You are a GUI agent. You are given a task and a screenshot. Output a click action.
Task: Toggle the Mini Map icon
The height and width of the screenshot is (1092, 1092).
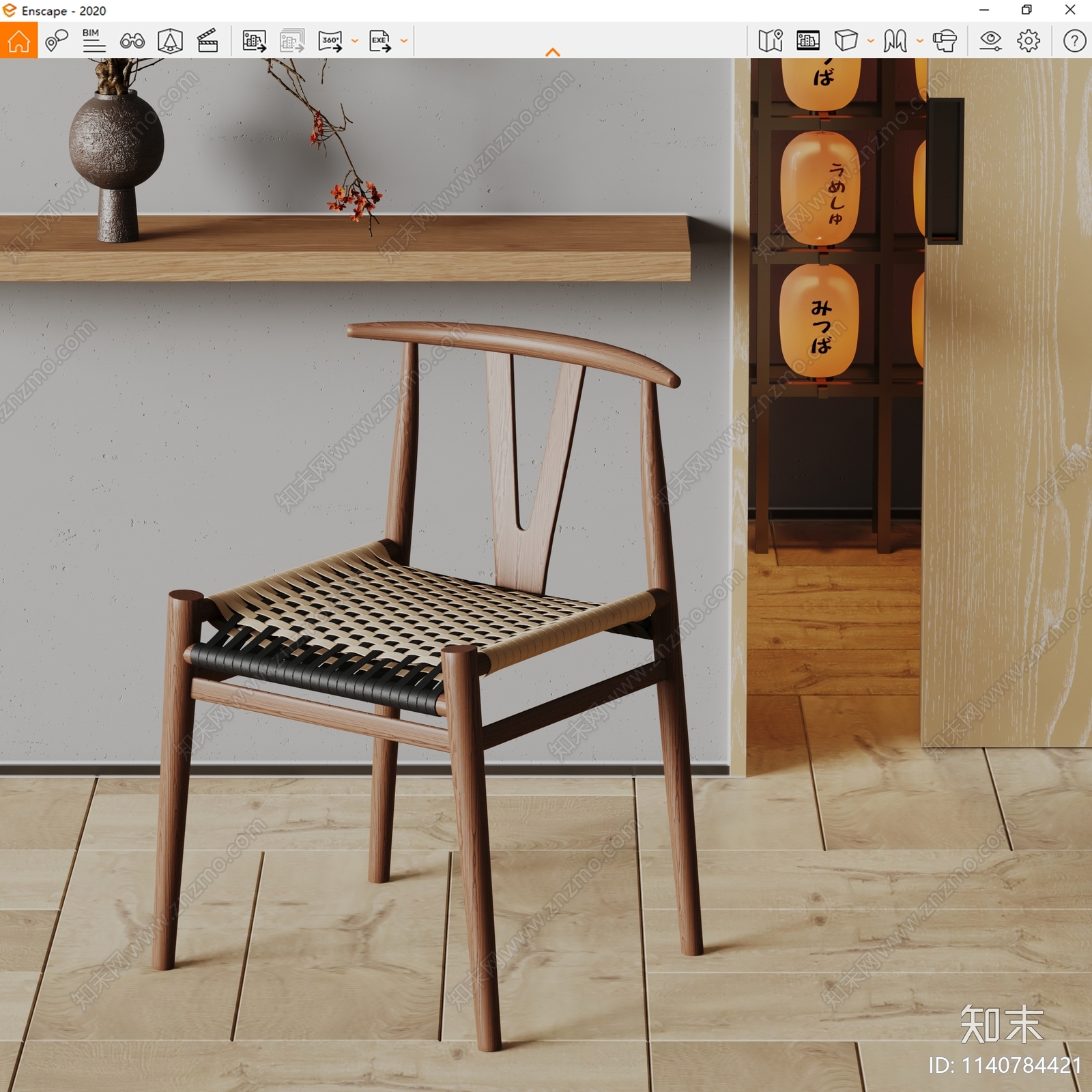pos(771,41)
